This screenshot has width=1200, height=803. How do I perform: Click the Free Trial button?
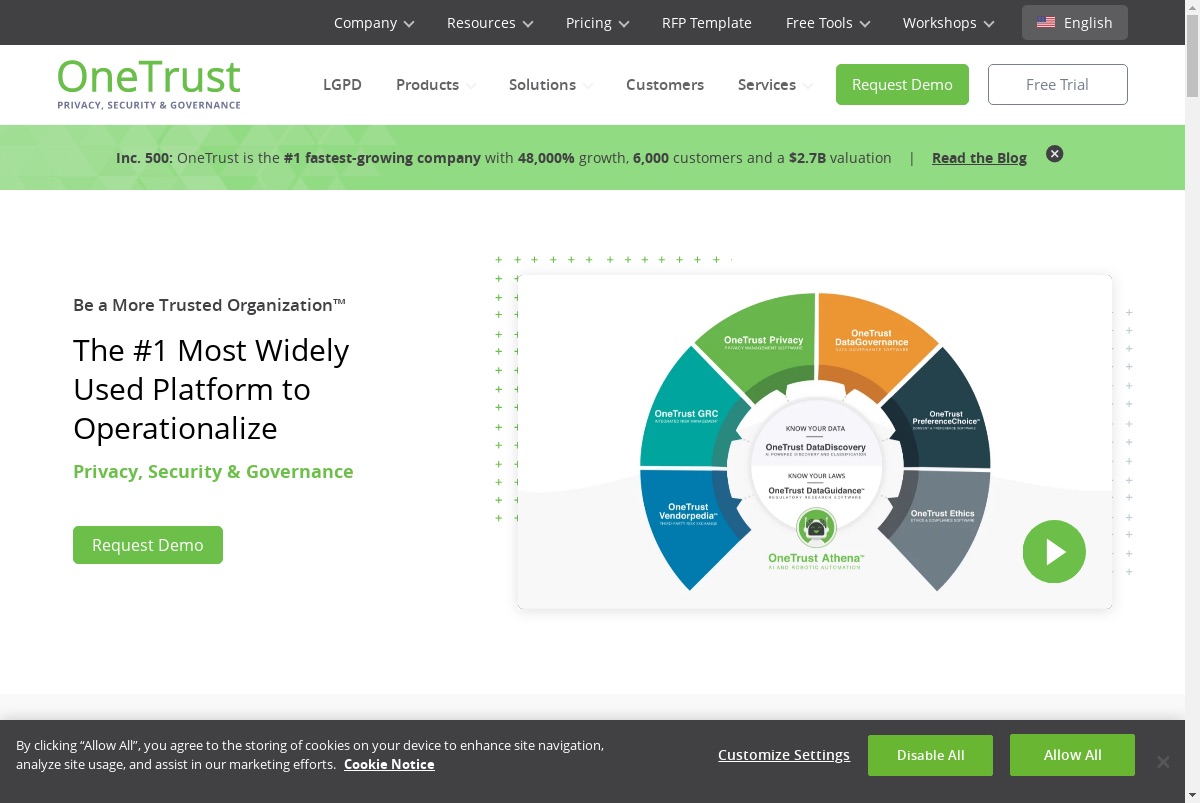pyautogui.click(x=1057, y=84)
